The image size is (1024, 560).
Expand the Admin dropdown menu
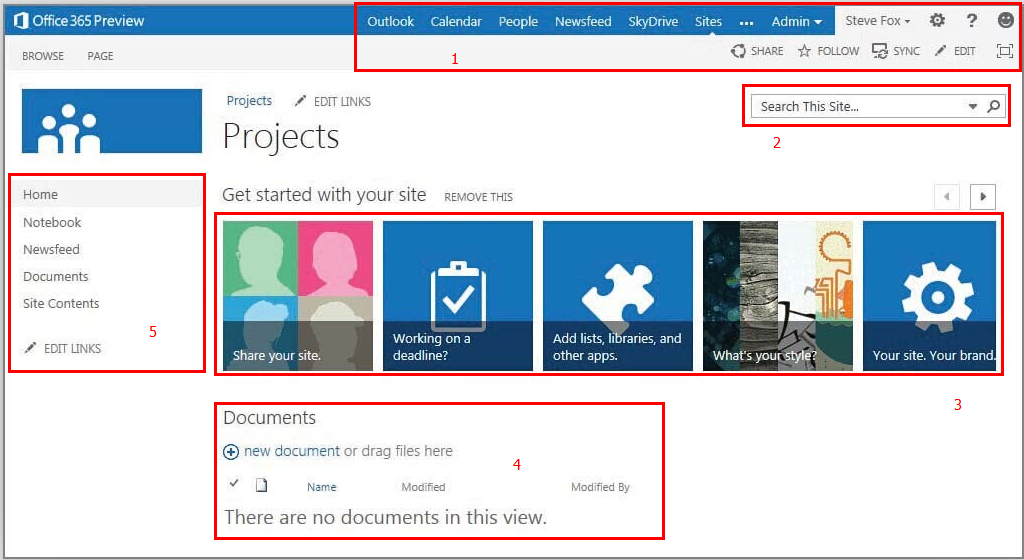(x=797, y=21)
